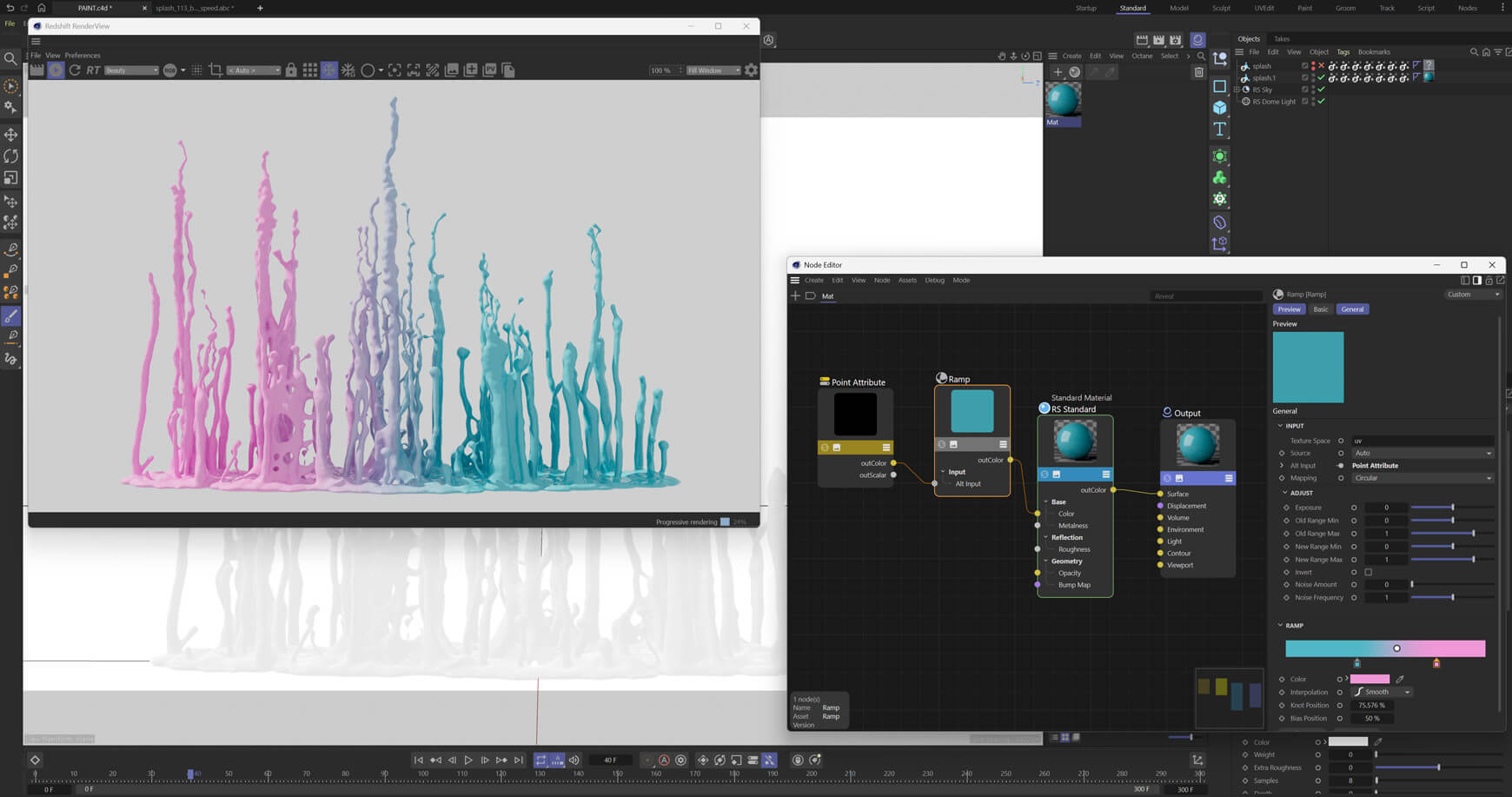1512x797 pixels.
Task: Open the Mapping Circular dropdown
Action: 1422,478
